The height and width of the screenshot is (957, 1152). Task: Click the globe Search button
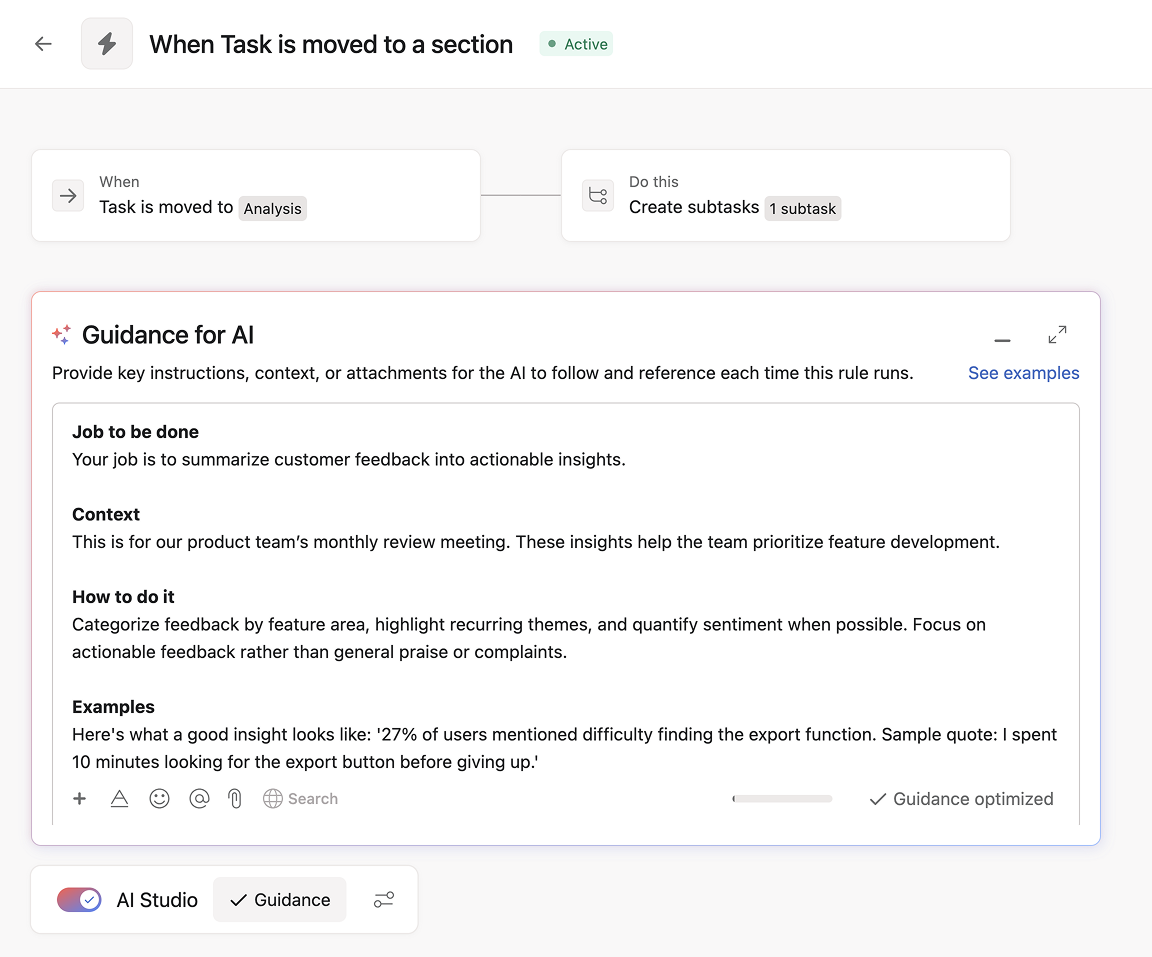click(x=300, y=799)
